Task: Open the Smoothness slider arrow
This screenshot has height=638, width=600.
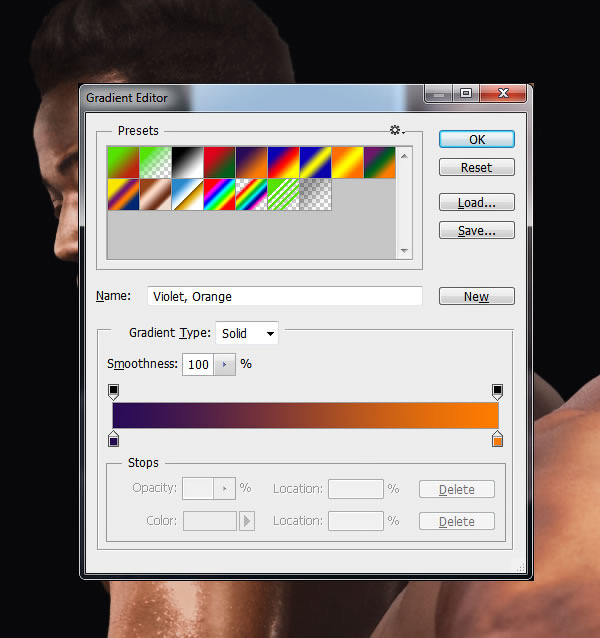Action: coord(225,364)
